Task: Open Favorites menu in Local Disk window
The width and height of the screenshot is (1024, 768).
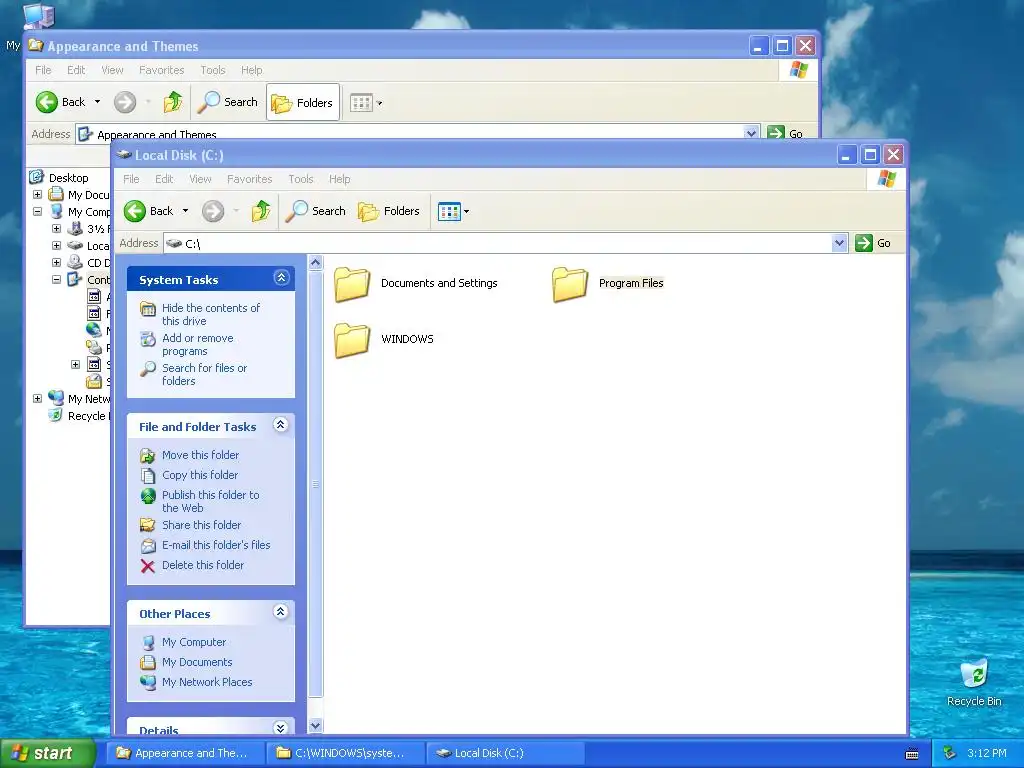Action: [x=249, y=179]
